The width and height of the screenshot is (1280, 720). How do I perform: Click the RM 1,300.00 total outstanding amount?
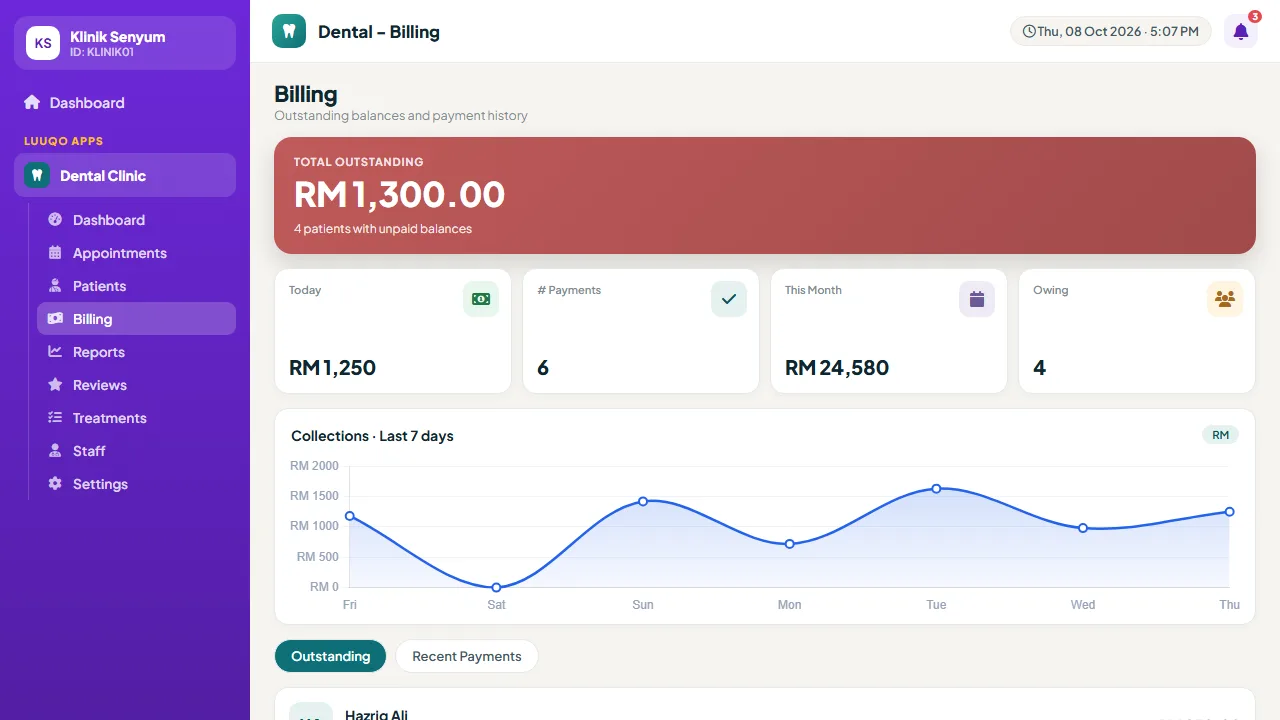tap(399, 194)
